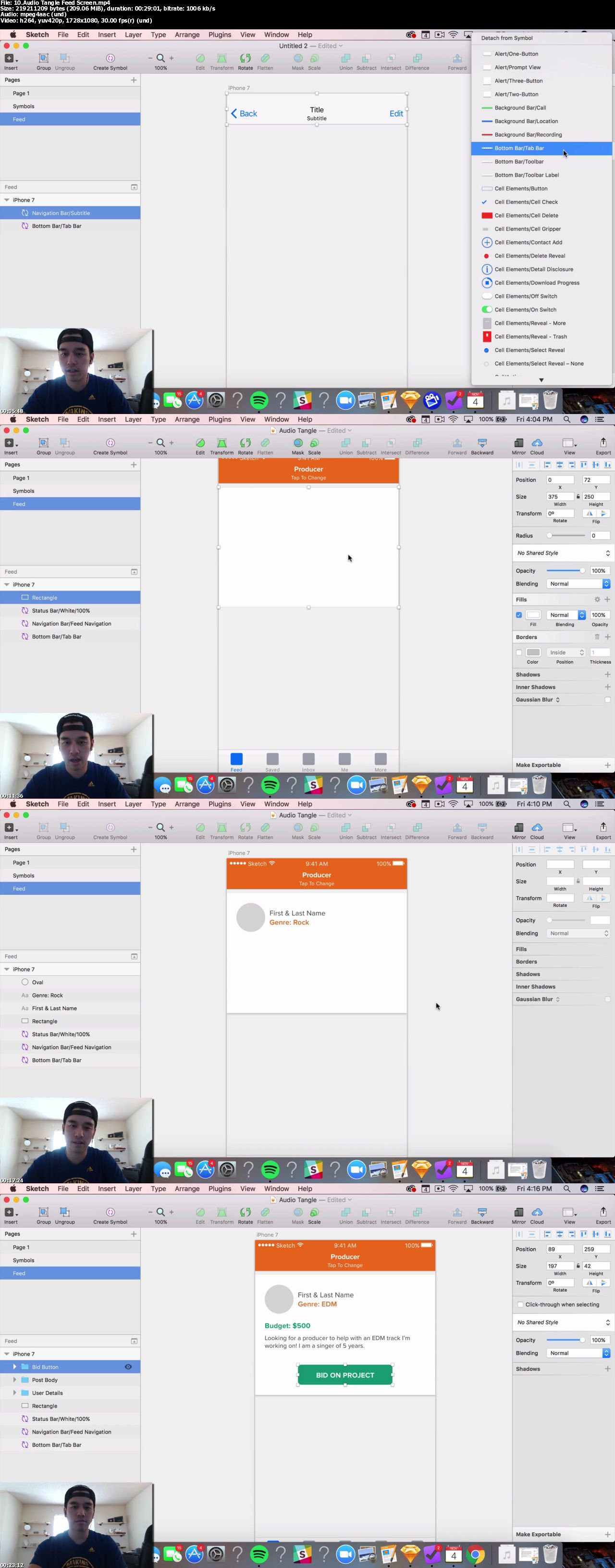The width and height of the screenshot is (615, 1568).
Task: Click the Y position field showing 259
Action: pyautogui.click(x=595, y=1249)
